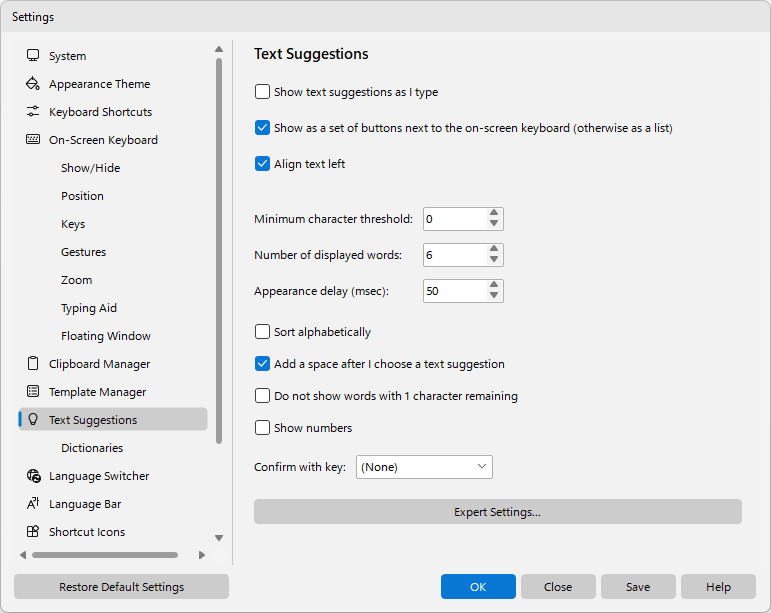Increase Minimum character threshold with up arrow
The width and height of the screenshot is (771, 613).
tap(494, 213)
